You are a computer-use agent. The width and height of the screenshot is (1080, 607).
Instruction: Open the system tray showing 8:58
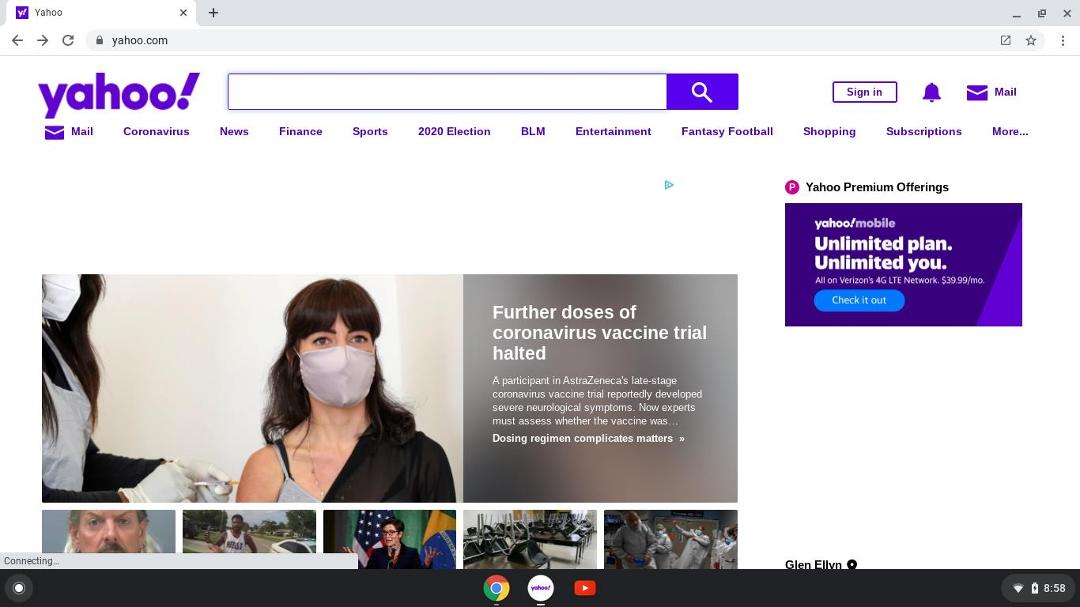pyautogui.click(x=1039, y=588)
